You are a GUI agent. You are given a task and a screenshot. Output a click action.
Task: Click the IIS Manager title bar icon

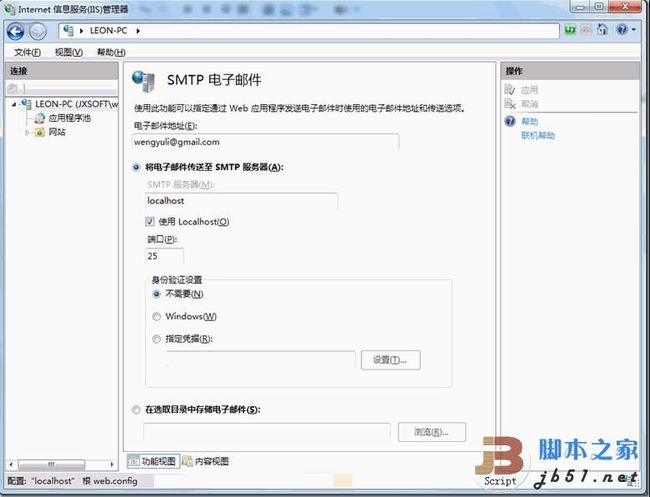(9, 9)
